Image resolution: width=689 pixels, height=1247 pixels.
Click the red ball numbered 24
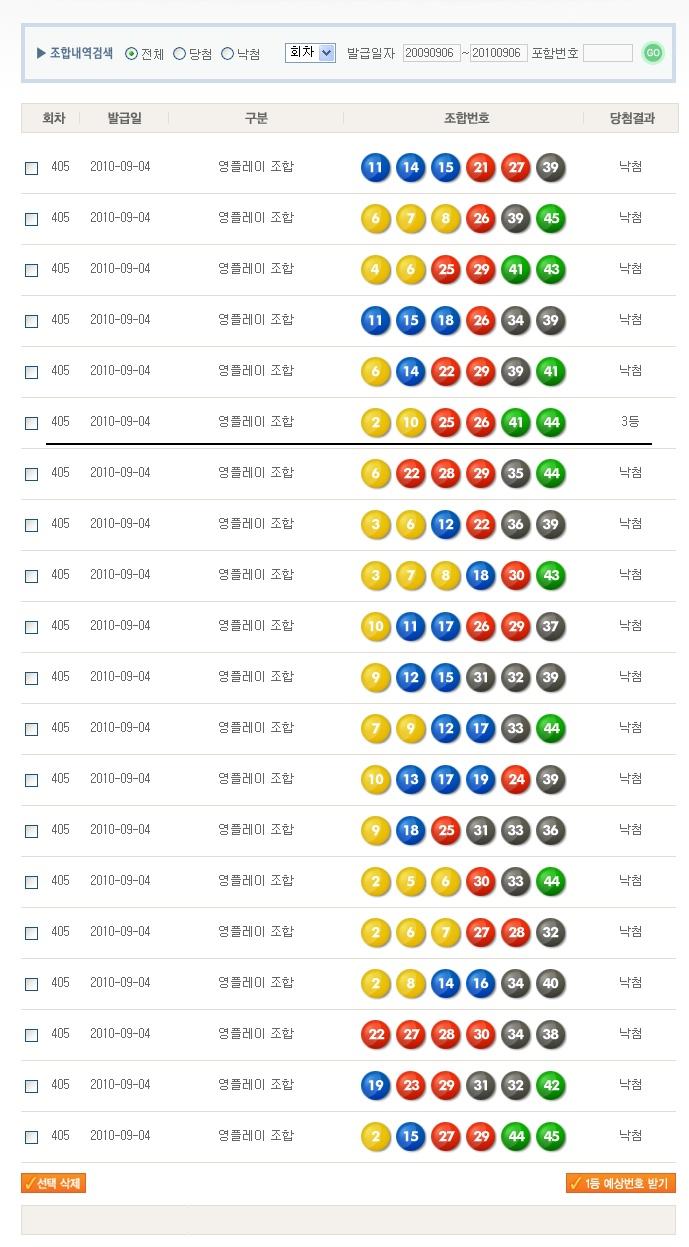(516, 779)
